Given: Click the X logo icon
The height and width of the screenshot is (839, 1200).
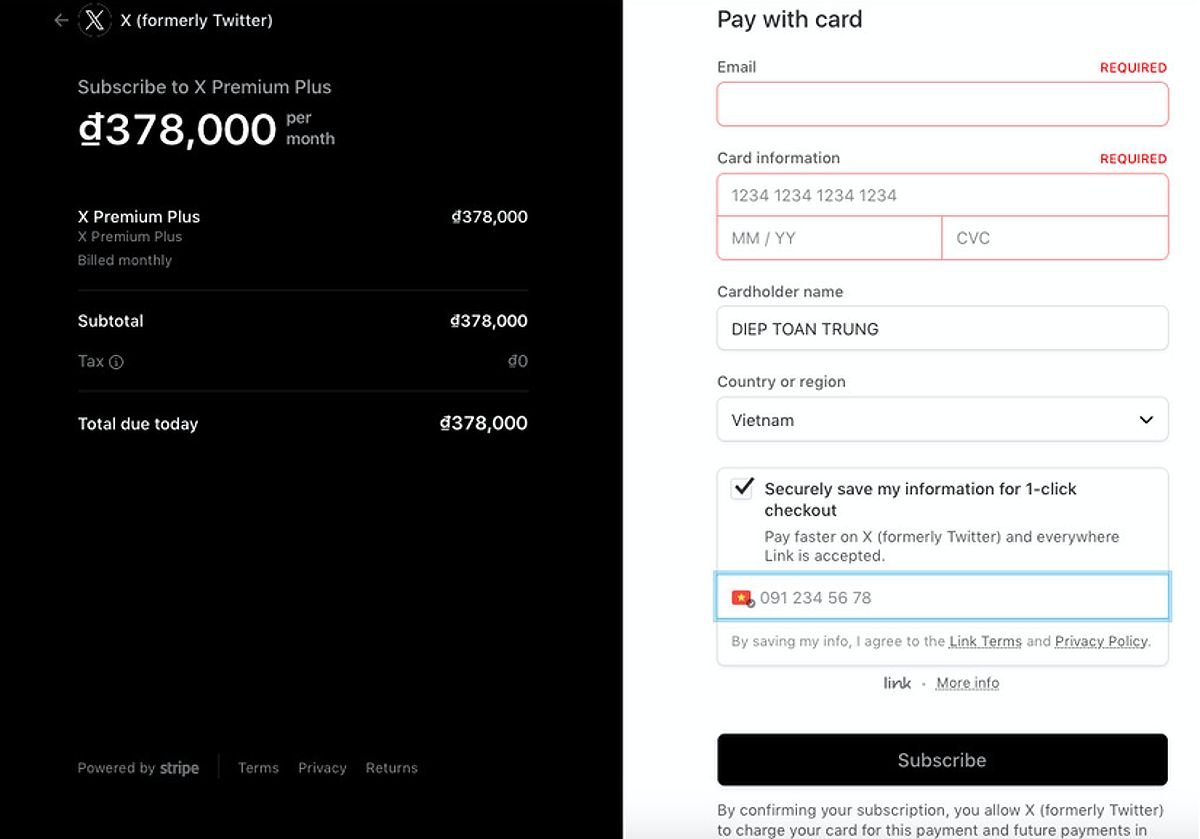Looking at the screenshot, I should pos(95,20).
